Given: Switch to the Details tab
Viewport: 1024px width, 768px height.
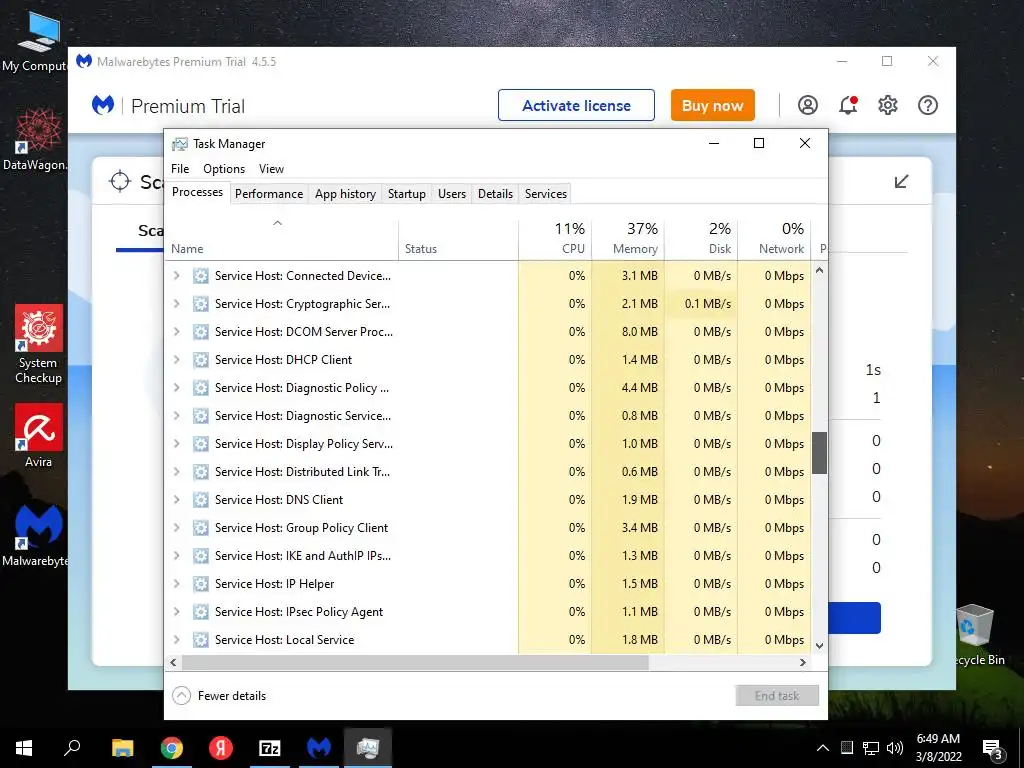Looking at the screenshot, I should tap(495, 194).
